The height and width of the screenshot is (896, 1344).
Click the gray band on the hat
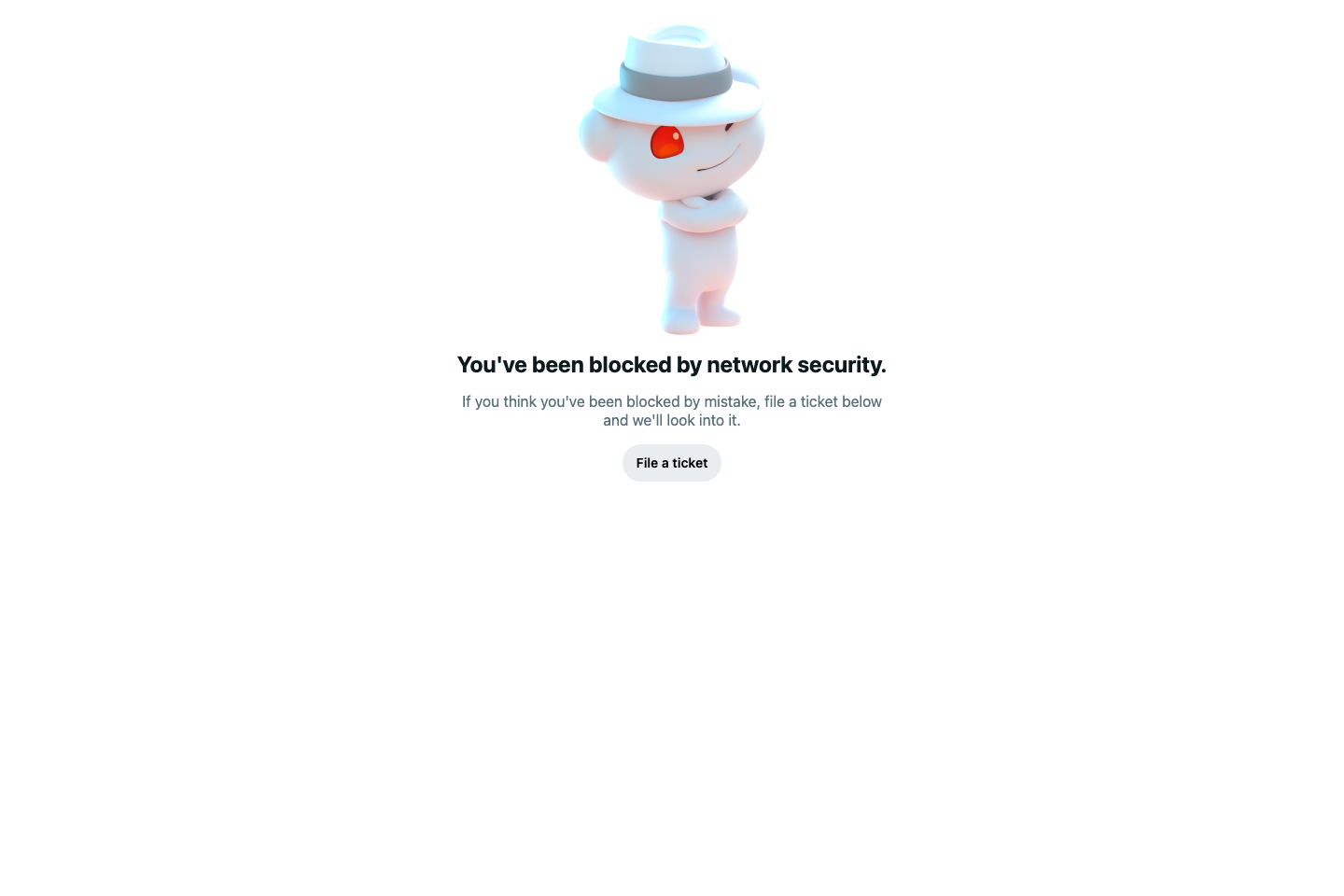coord(676,82)
